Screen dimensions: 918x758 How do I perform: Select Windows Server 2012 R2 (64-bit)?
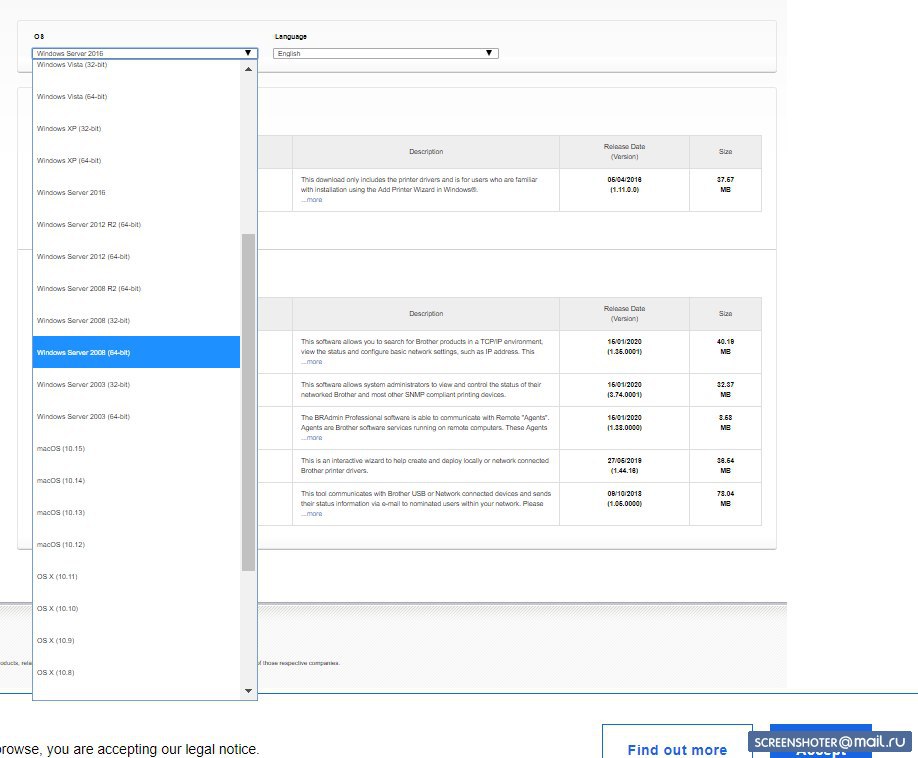tap(136, 225)
